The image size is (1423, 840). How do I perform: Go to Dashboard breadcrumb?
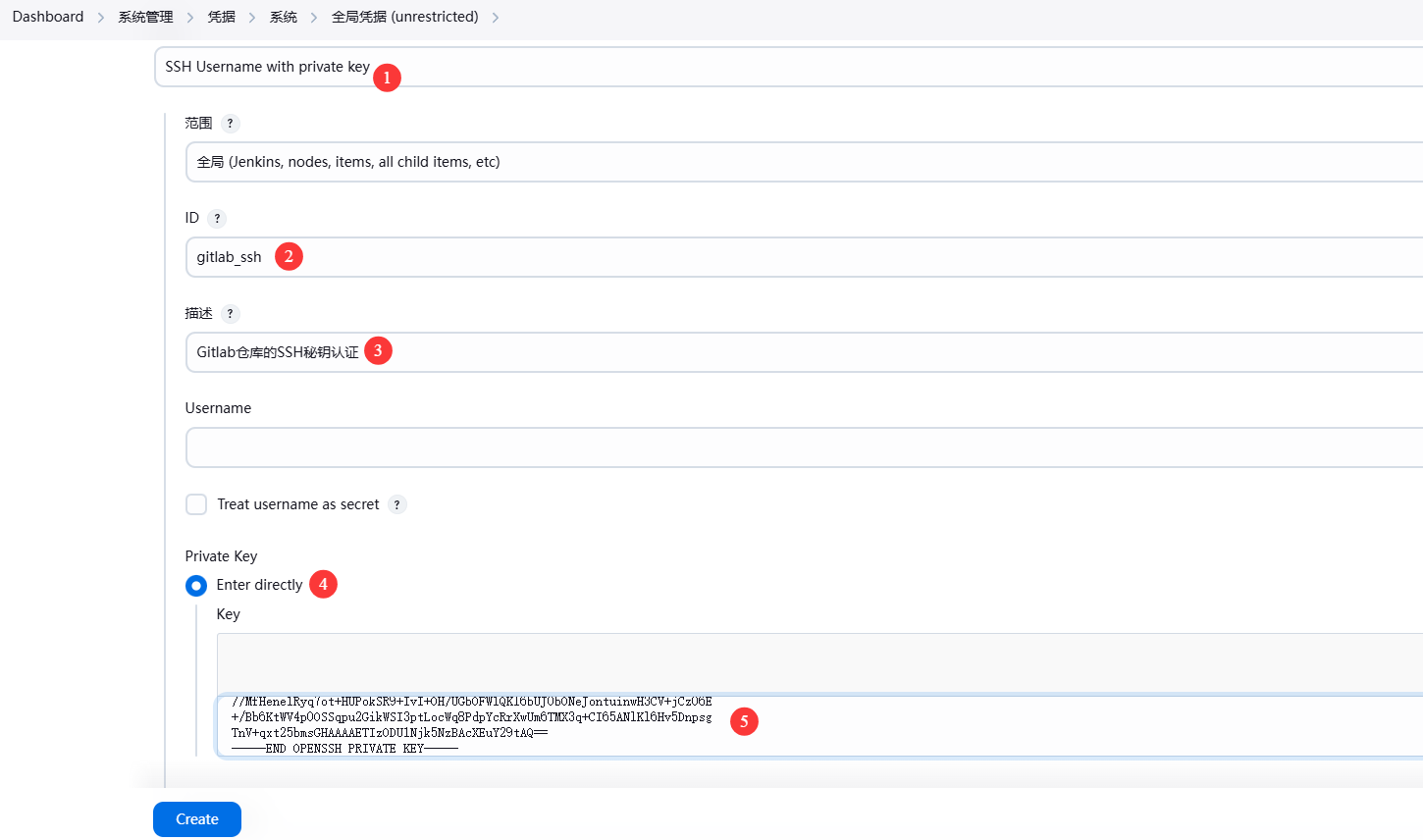point(48,17)
